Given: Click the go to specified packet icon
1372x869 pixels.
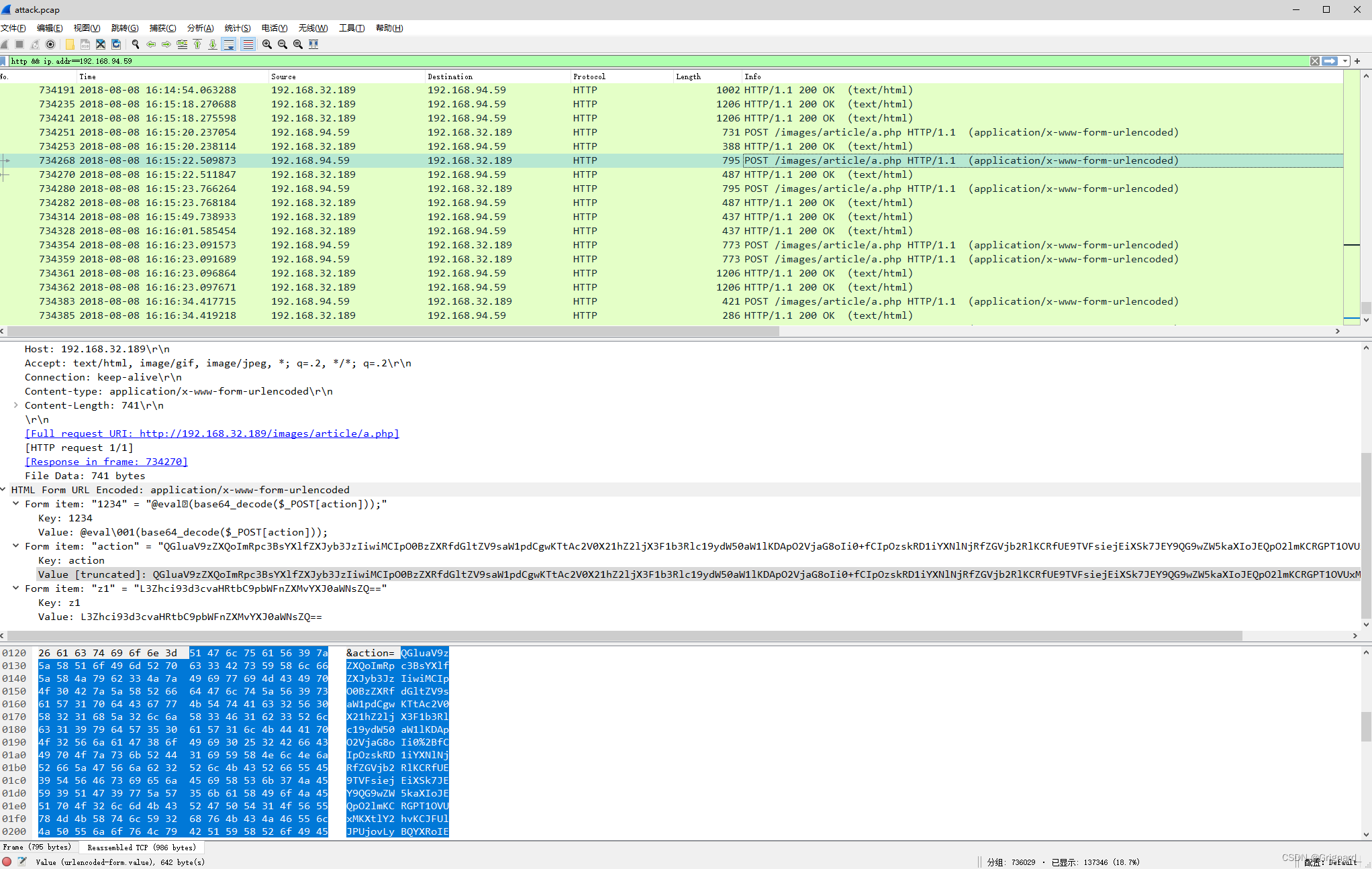Looking at the screenshot, I should point(182,44).
